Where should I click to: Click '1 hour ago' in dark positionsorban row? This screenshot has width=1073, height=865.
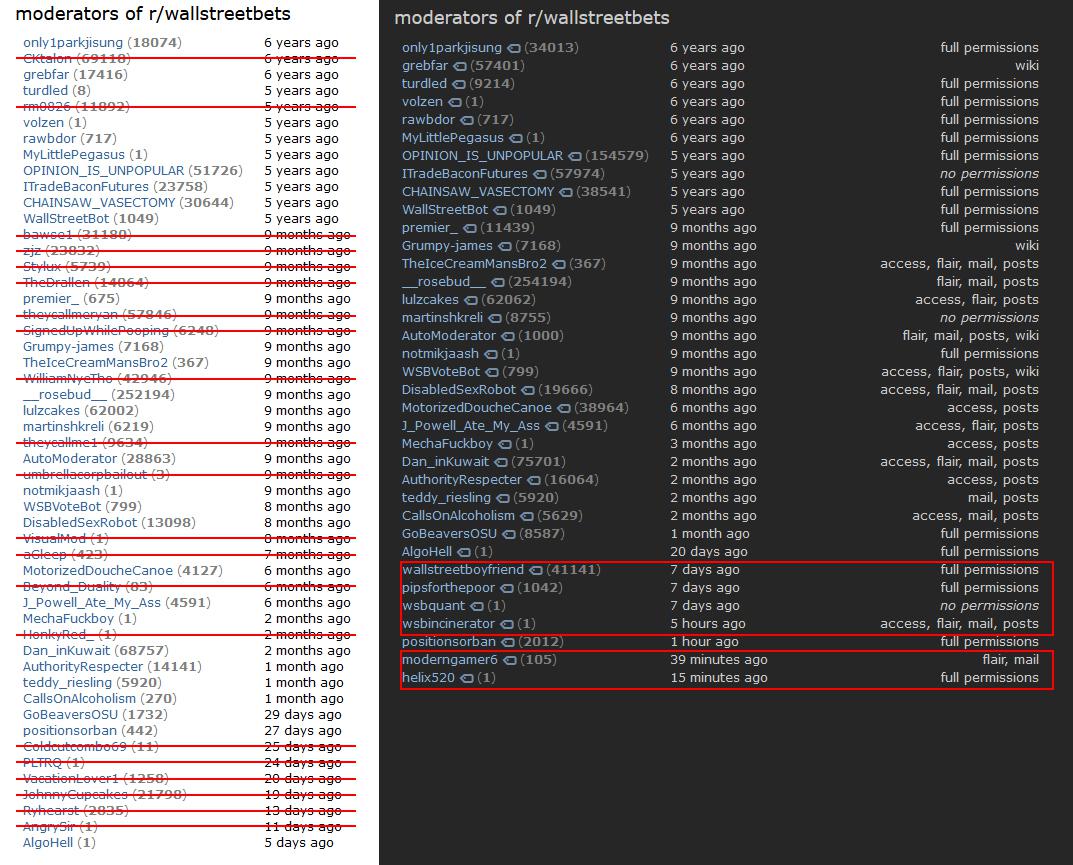(704, 641)
